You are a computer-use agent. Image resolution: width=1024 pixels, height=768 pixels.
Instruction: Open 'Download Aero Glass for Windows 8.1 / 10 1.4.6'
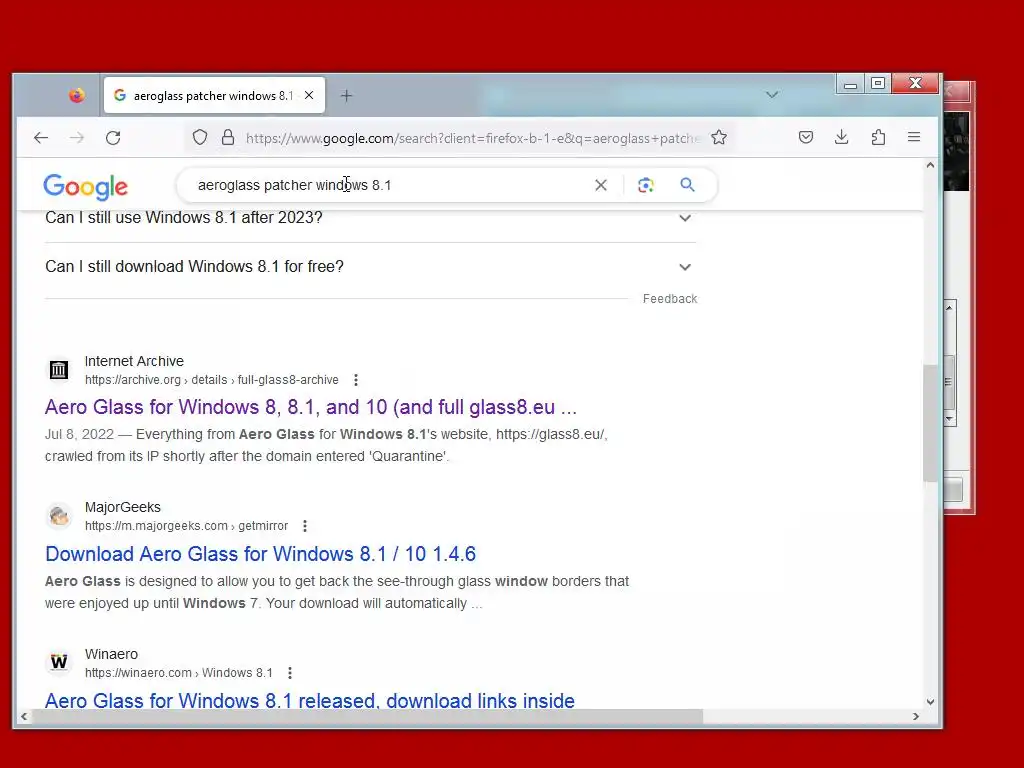pos(261,554)
